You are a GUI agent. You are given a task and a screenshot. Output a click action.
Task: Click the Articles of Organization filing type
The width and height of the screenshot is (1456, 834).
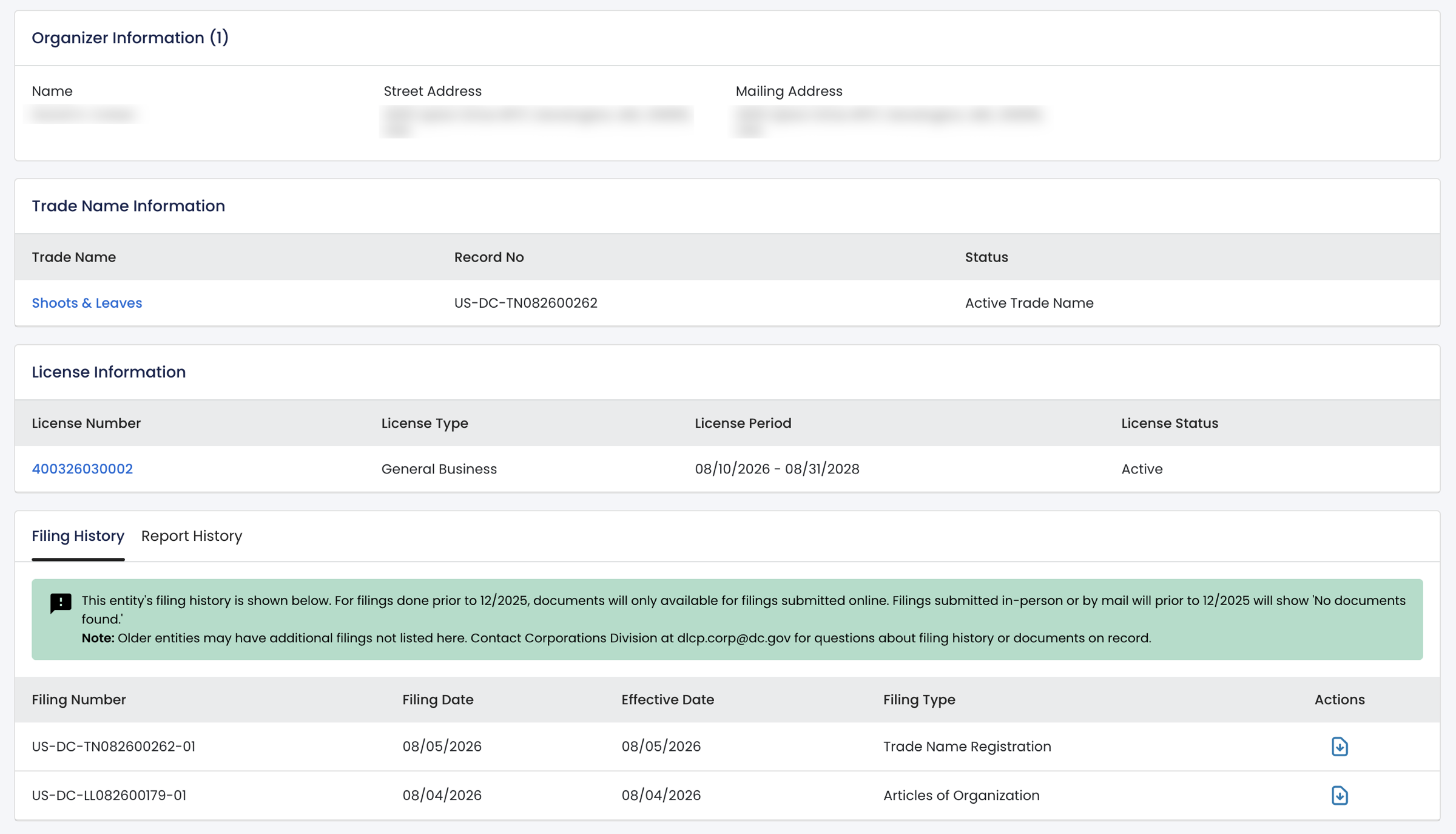coord(962,795)
